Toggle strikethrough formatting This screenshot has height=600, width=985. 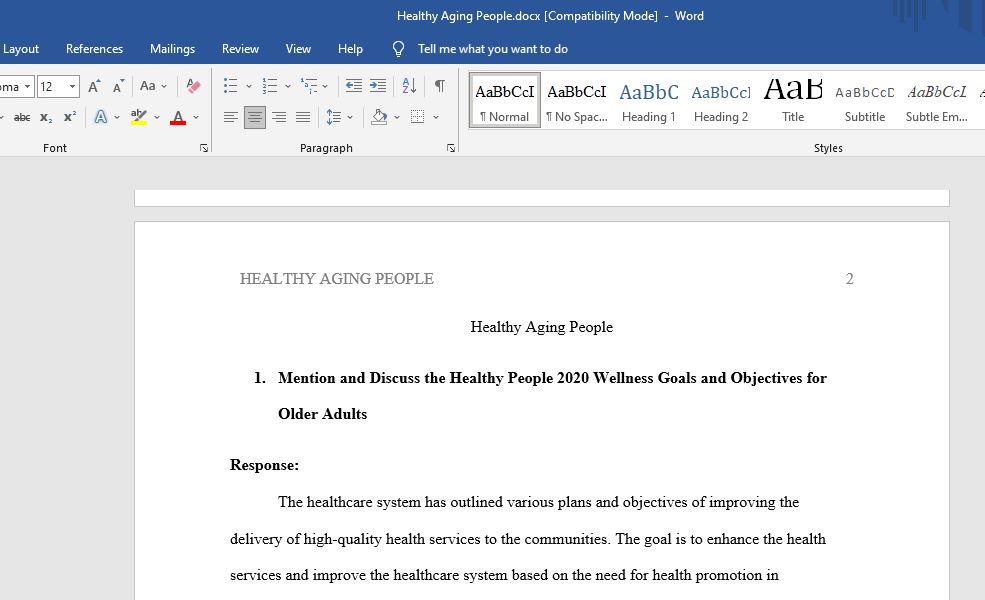[x=22, y=117]
